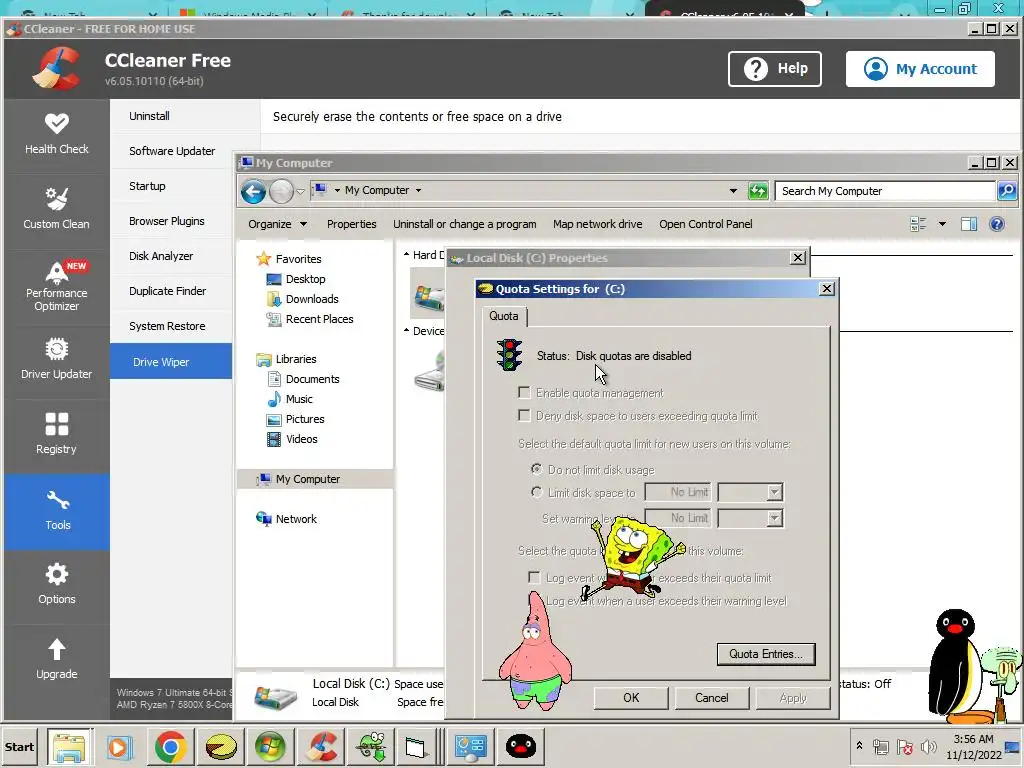Viewport: 1024px width, 768px height.
Task: Open My Account
Action: [920, 69]
